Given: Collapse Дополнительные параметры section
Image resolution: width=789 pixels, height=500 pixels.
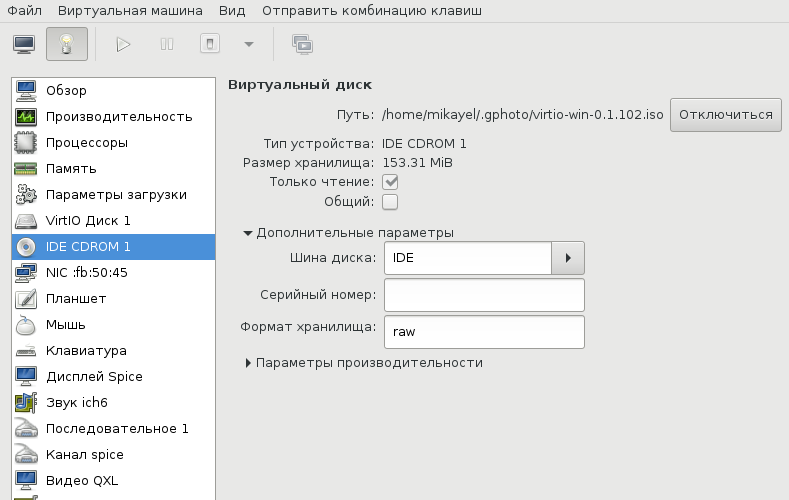Looking at the screenshot, I should coord(248,233).
